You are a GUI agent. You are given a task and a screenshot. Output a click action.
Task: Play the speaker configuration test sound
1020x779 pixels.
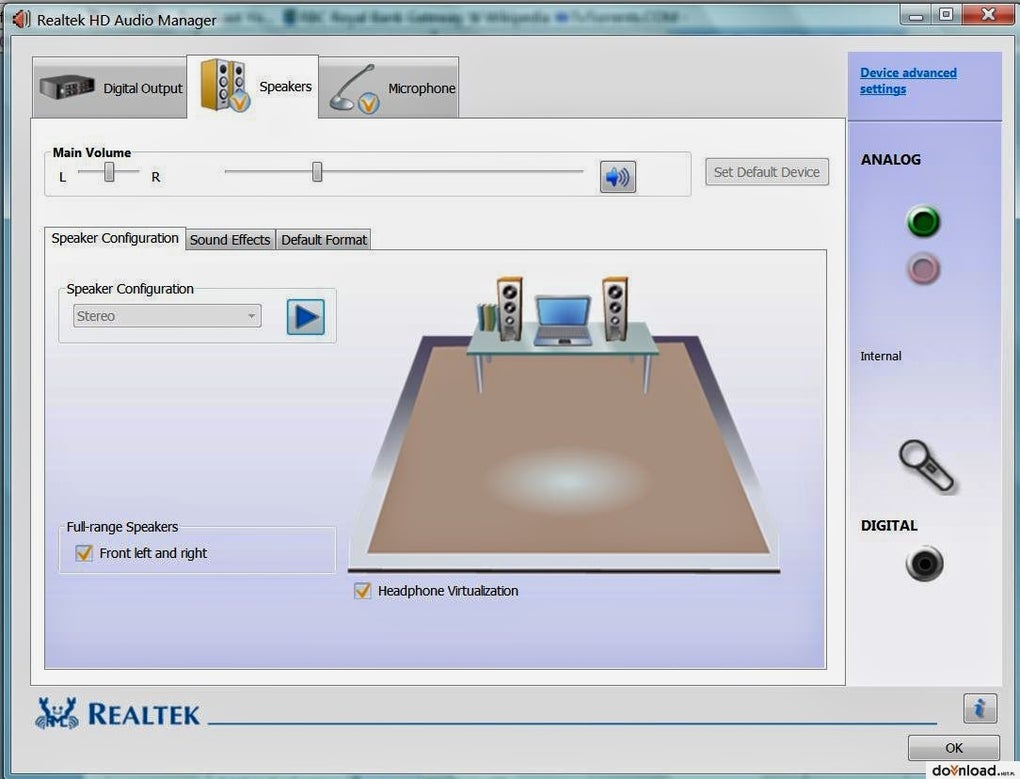point(306,317)
